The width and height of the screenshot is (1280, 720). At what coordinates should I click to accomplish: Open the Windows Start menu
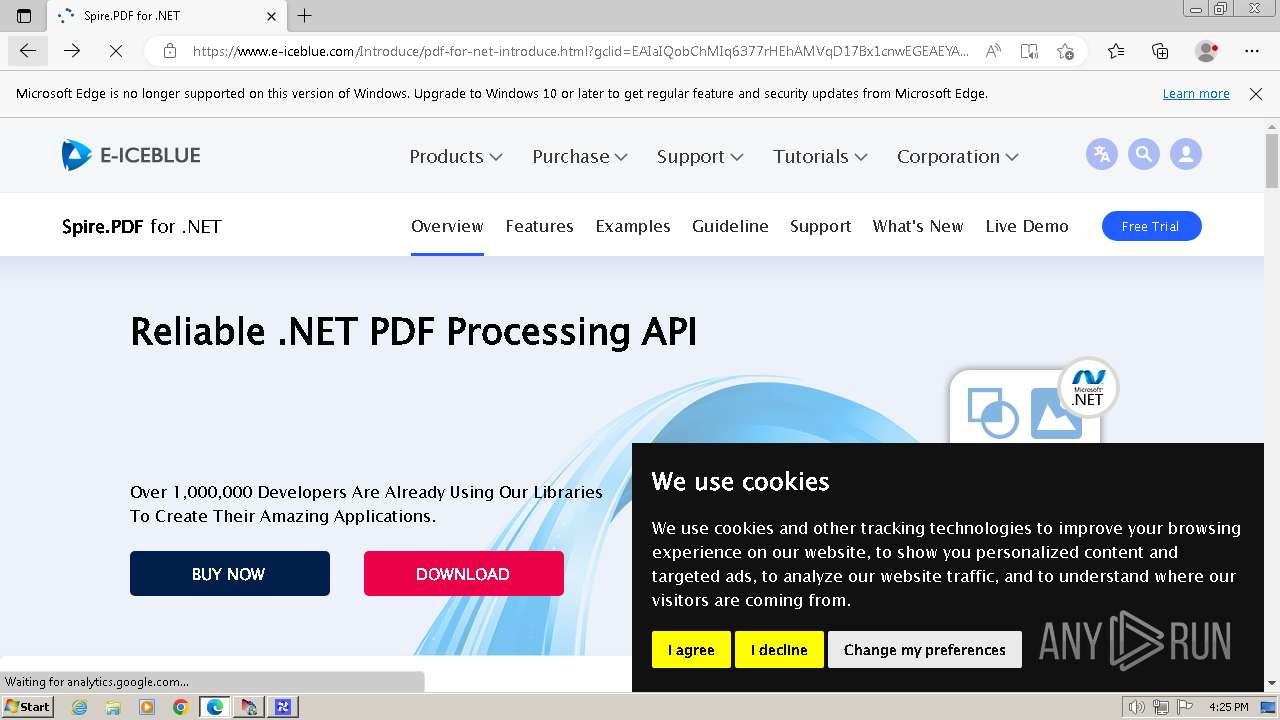point(27,707)
